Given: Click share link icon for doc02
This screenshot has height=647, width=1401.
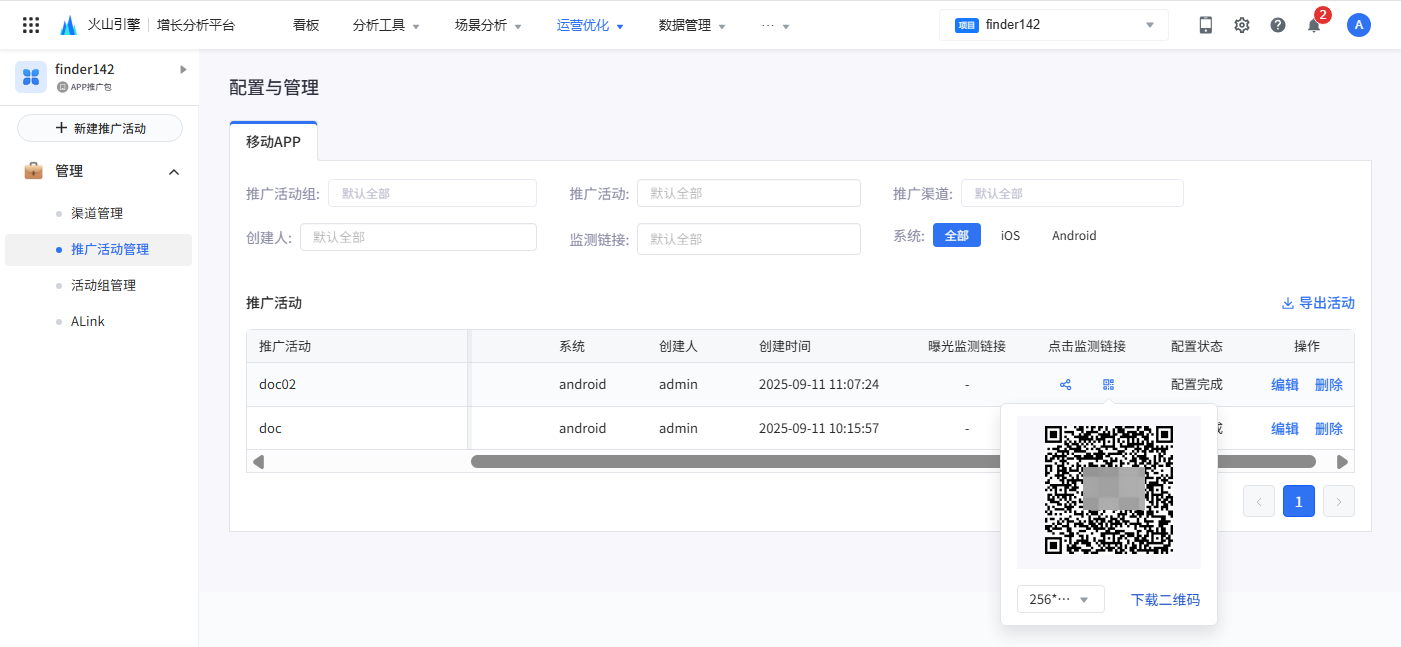Looking at the screenshot, I should (x=1066, y=385).
